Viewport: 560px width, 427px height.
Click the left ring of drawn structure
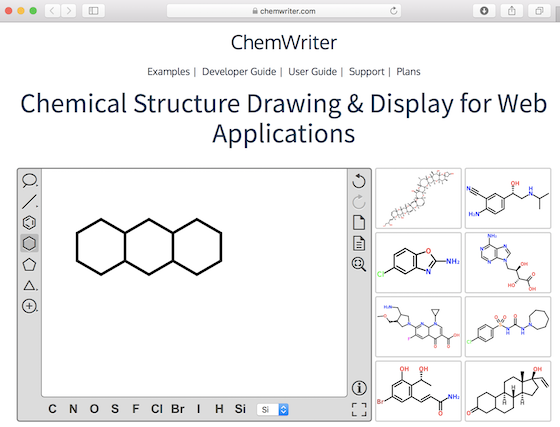click(101, 247)
